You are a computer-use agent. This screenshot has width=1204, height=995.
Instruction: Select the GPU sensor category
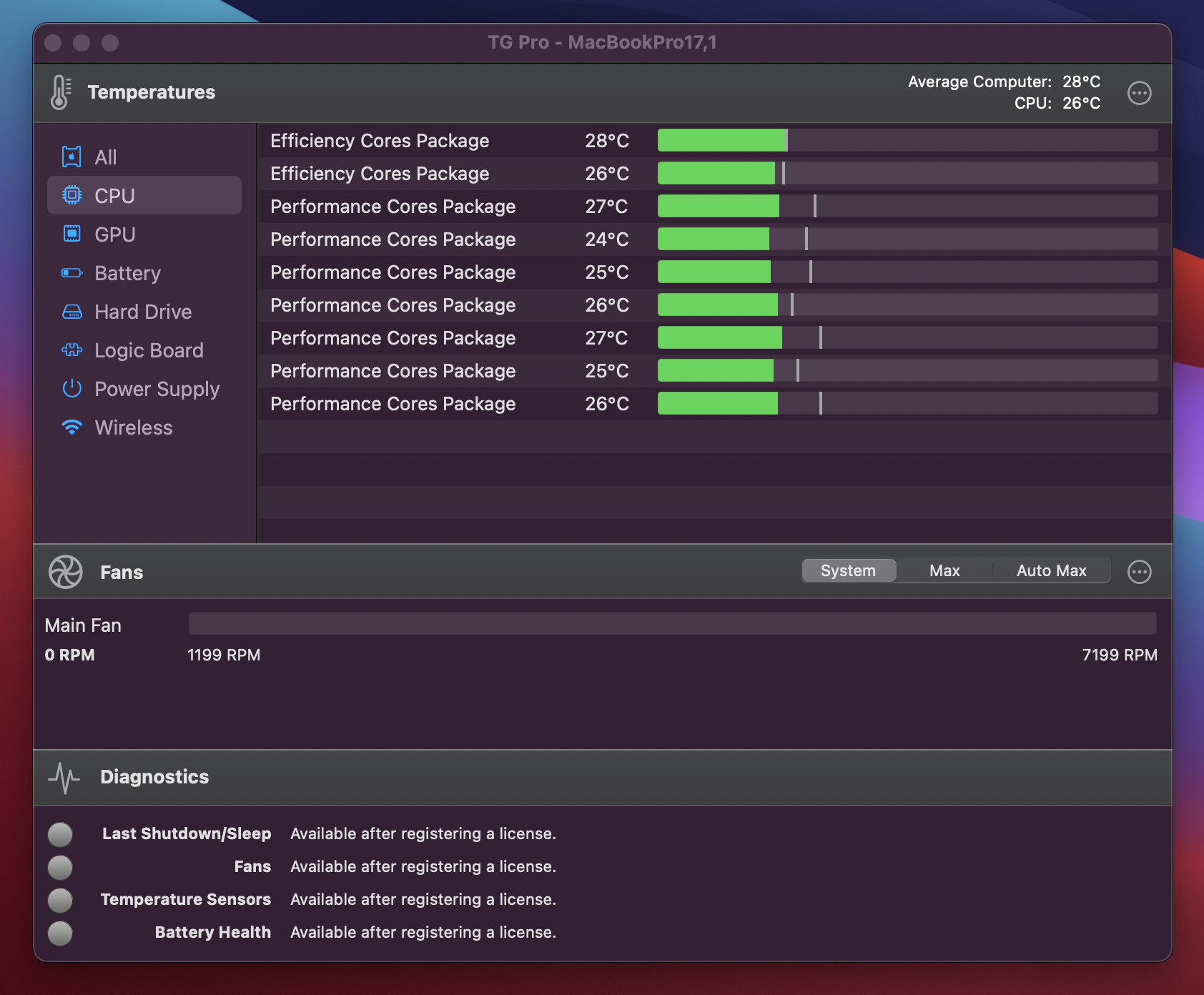pyautogui.click(x=144, y=234)
